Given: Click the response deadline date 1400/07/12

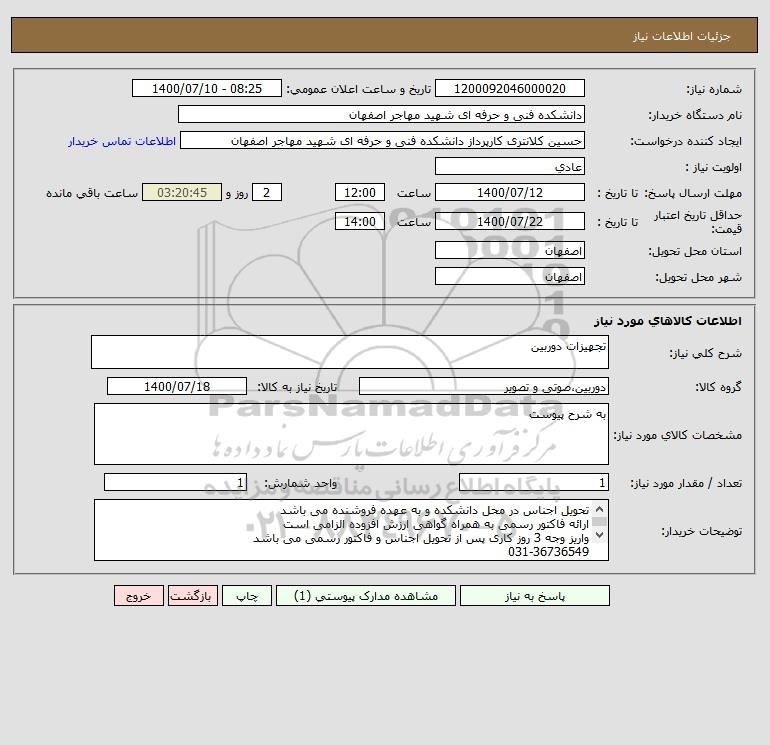Looking at the screenshot, I should coord(510,193).
